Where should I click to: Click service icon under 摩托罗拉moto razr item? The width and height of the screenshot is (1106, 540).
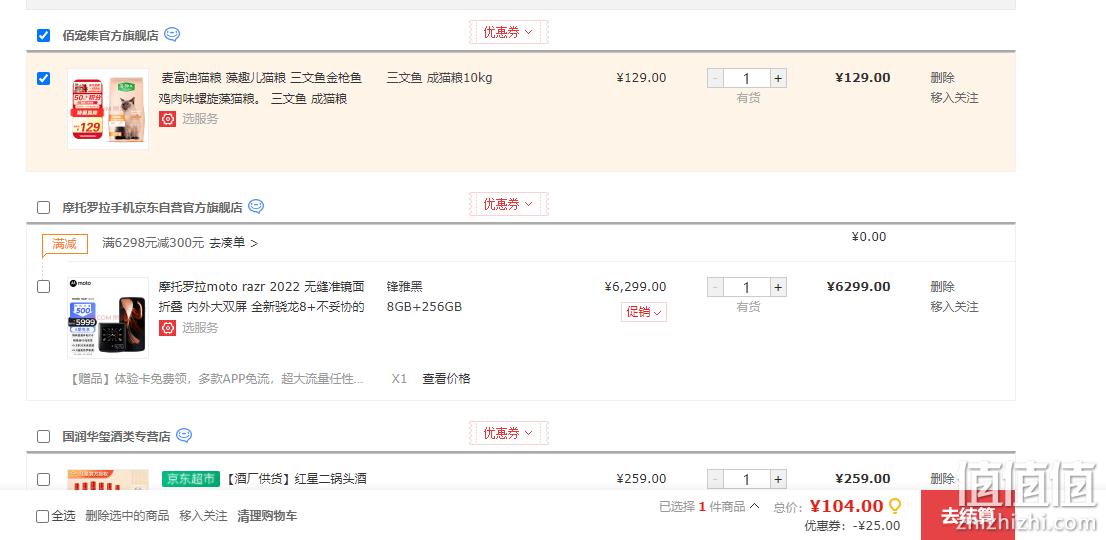point(167,328)
